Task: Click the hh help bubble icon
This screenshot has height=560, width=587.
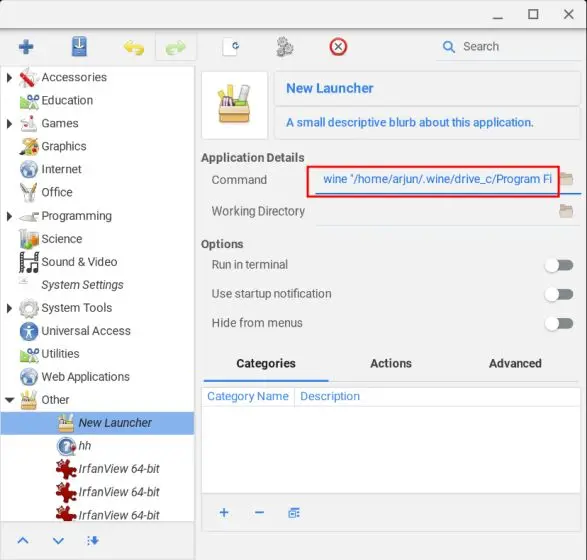Action: (x=66, y=446)
